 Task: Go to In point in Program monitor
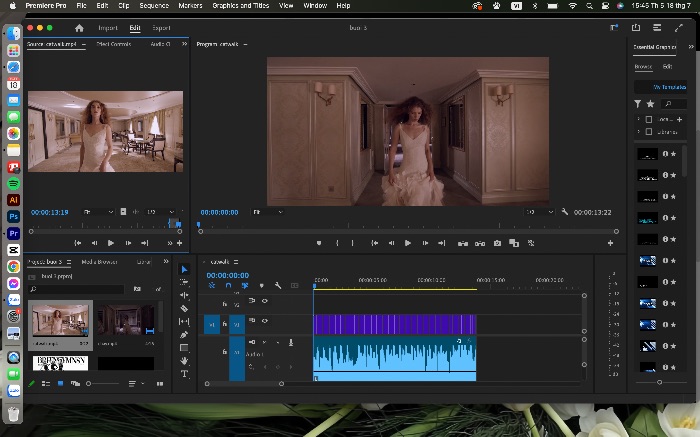coord(375,243)
